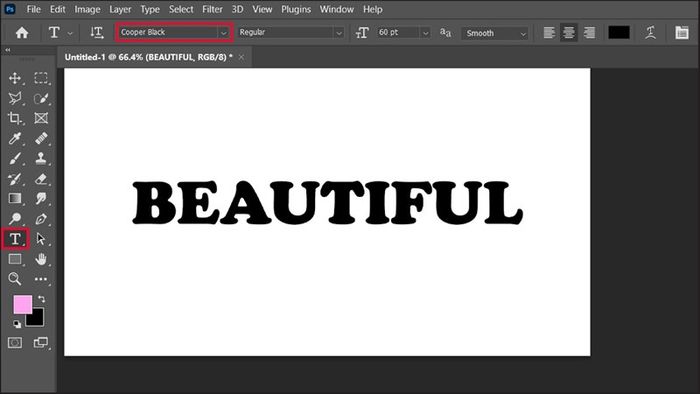Choose the Hand tool
The image size is (700, 394).
(41, 259)
